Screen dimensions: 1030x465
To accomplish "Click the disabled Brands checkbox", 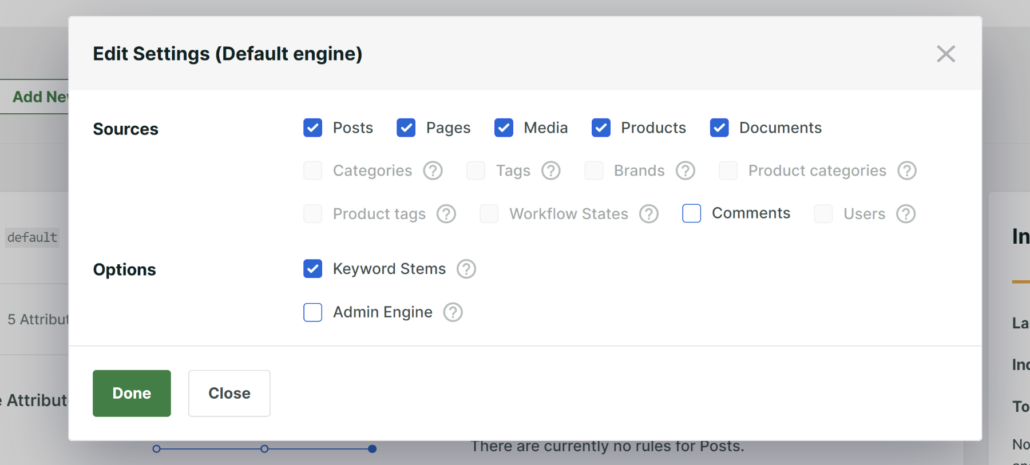I will tap(594, 171).
